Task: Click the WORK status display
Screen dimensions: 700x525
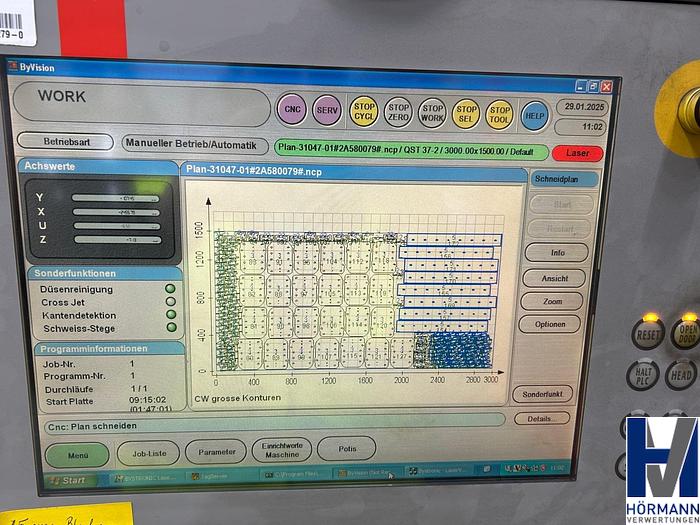Action: click(142, 104)
